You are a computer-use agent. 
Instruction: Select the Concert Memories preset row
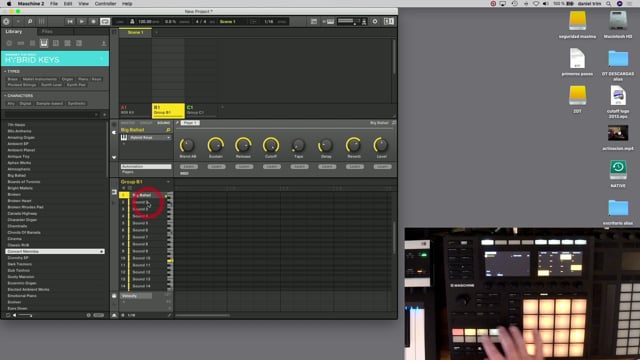pyautogui.click(x=55, y=251)
